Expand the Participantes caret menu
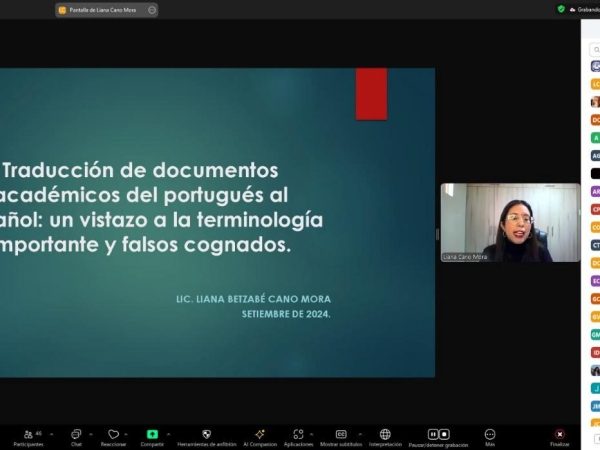 [52, 434]
